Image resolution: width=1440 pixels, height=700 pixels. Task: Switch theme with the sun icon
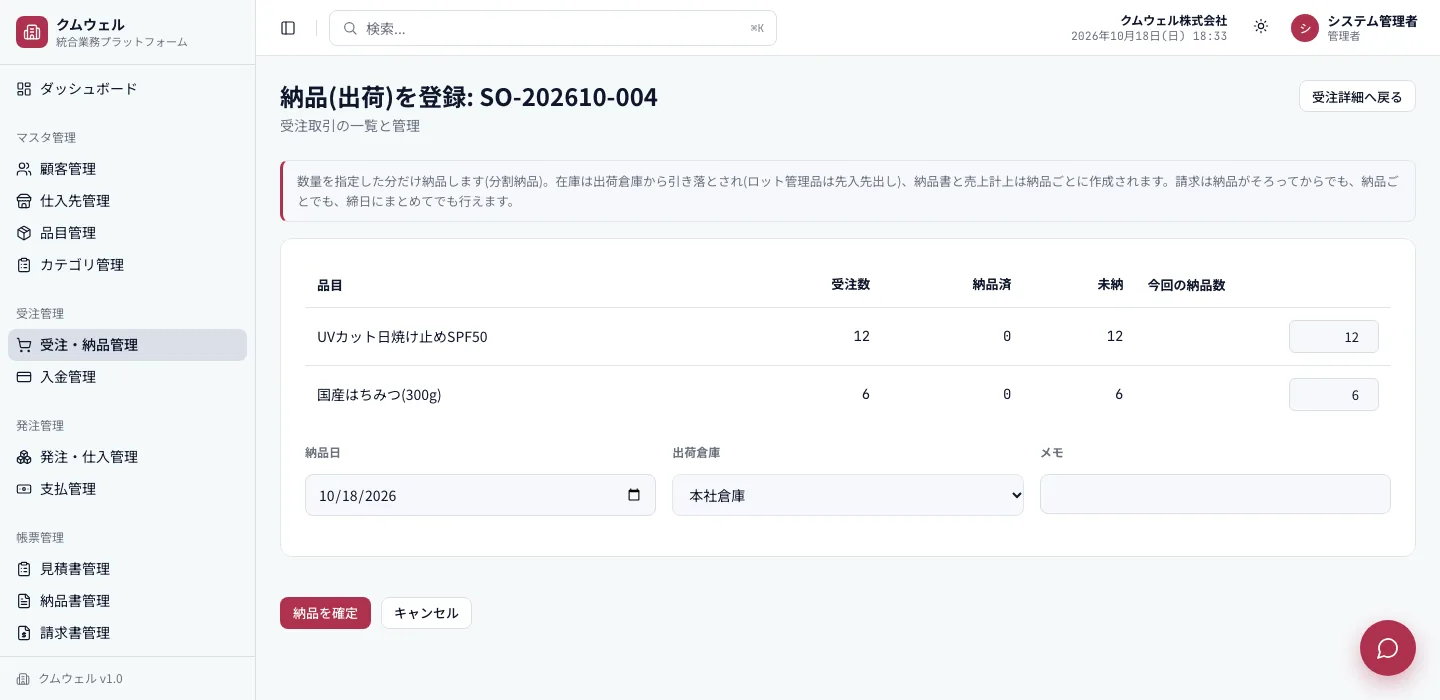(x=1261, y=26)
